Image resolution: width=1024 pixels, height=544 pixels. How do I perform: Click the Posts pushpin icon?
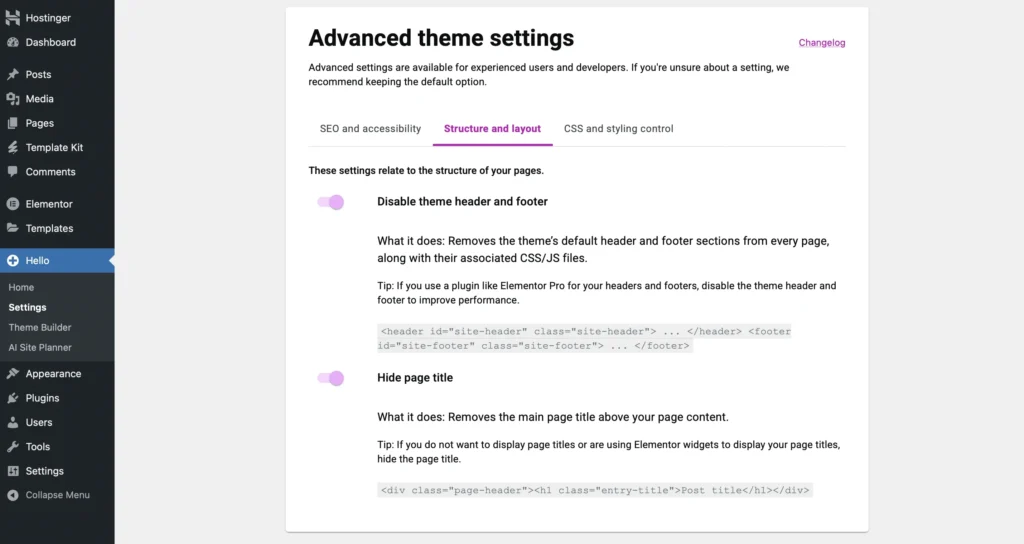(x=13, y=75)
